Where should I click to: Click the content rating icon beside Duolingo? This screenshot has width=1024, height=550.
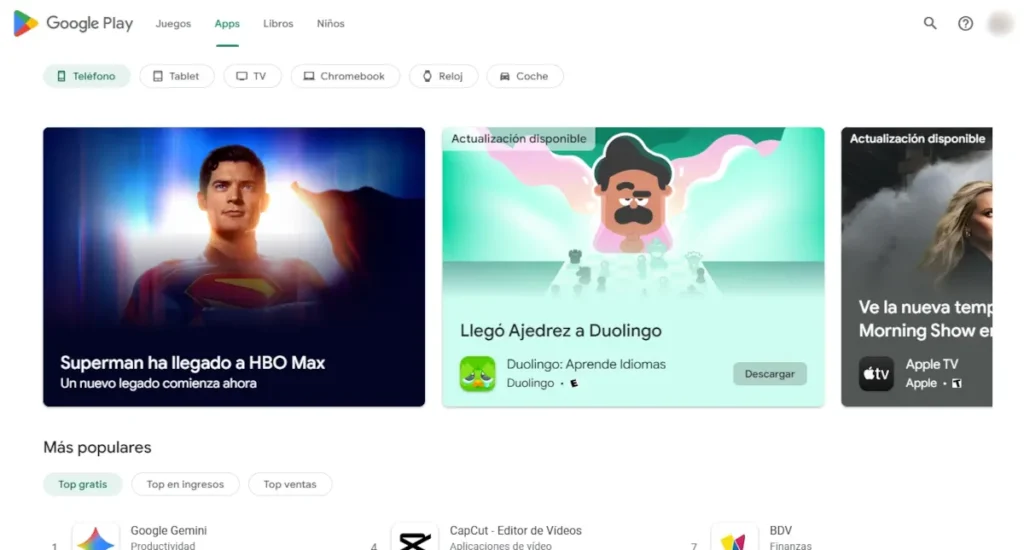[x=574, y=383]
